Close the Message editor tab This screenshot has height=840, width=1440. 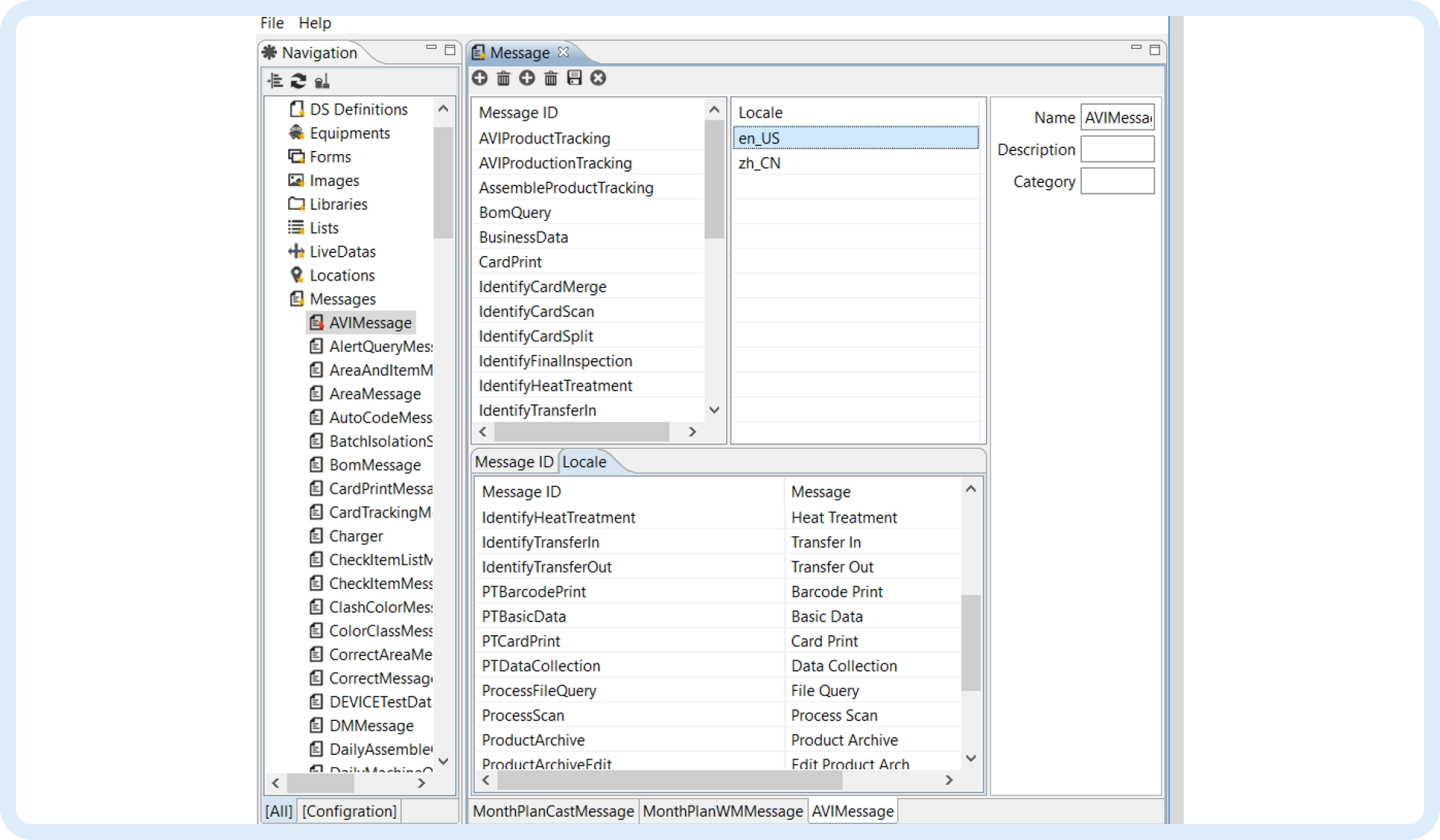tap(563, 52)
